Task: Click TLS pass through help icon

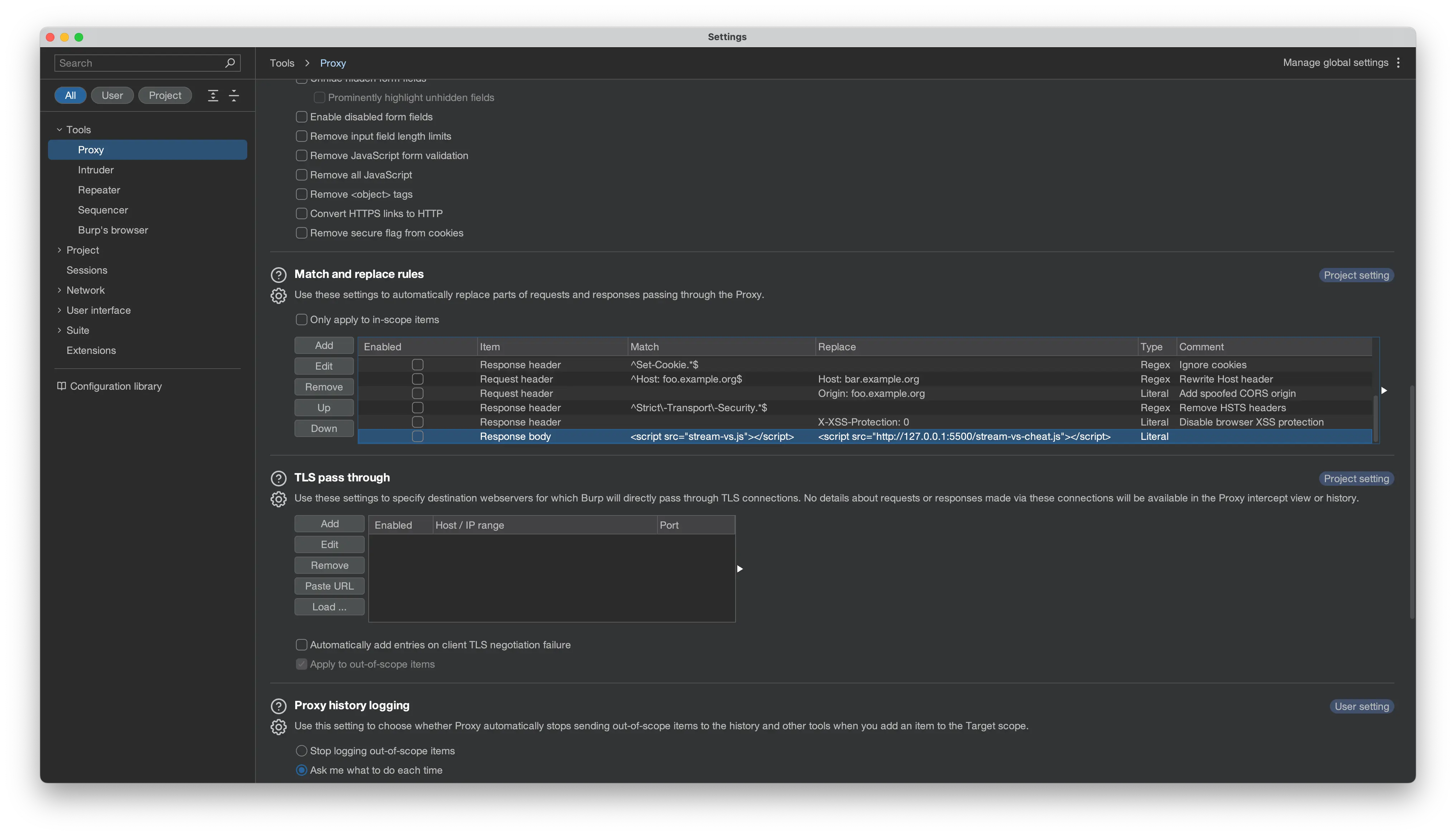Action: (x=278, y=478)
